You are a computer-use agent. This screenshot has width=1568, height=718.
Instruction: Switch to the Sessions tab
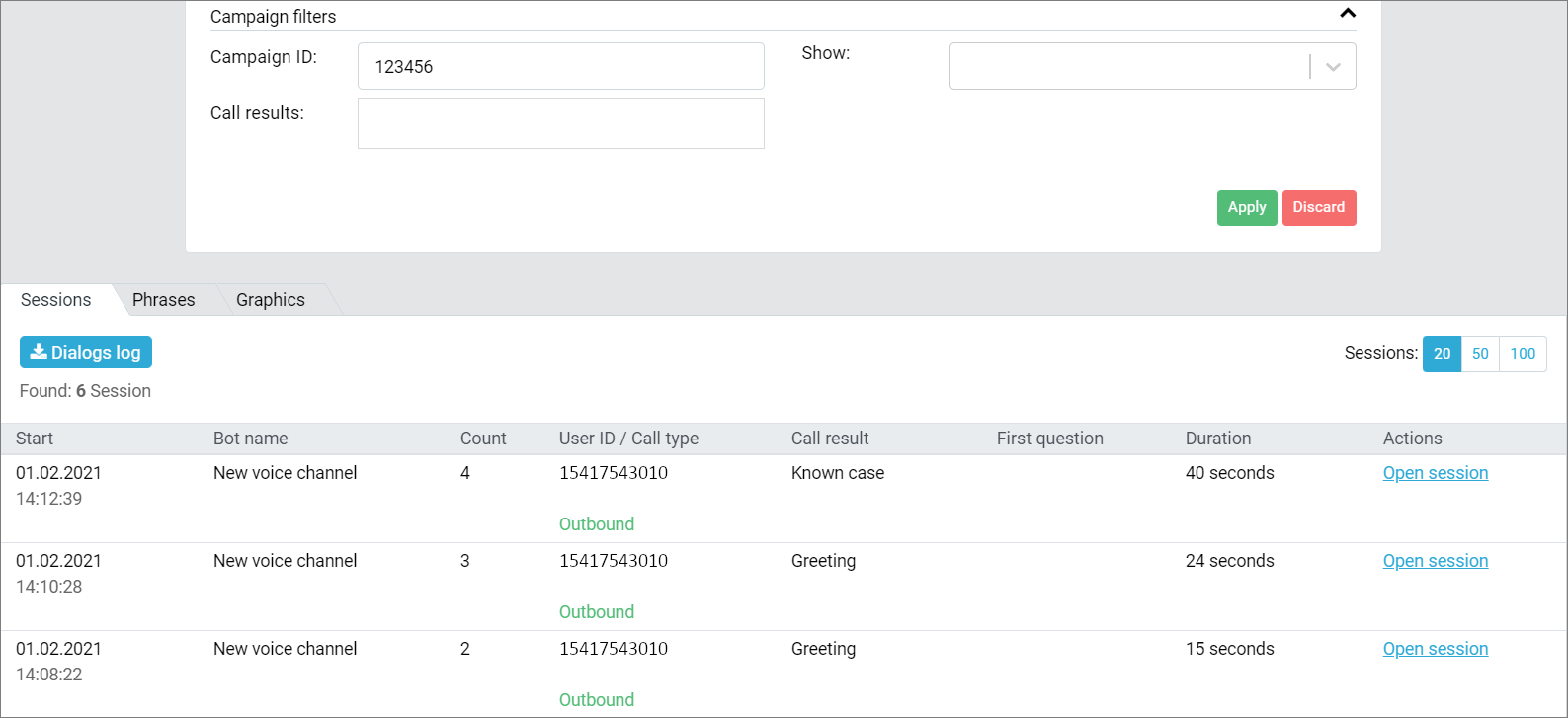[x=55, y=300]
